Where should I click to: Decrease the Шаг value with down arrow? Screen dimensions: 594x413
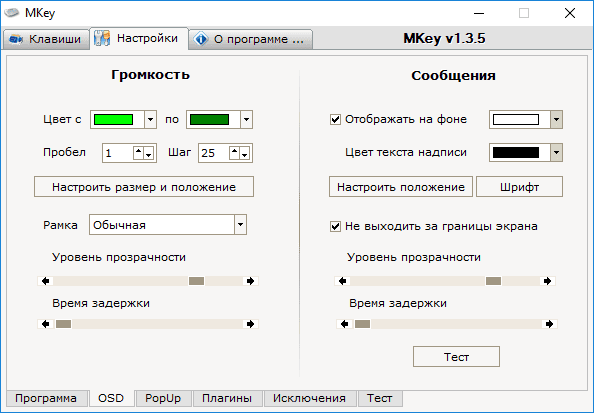point(245,153)
